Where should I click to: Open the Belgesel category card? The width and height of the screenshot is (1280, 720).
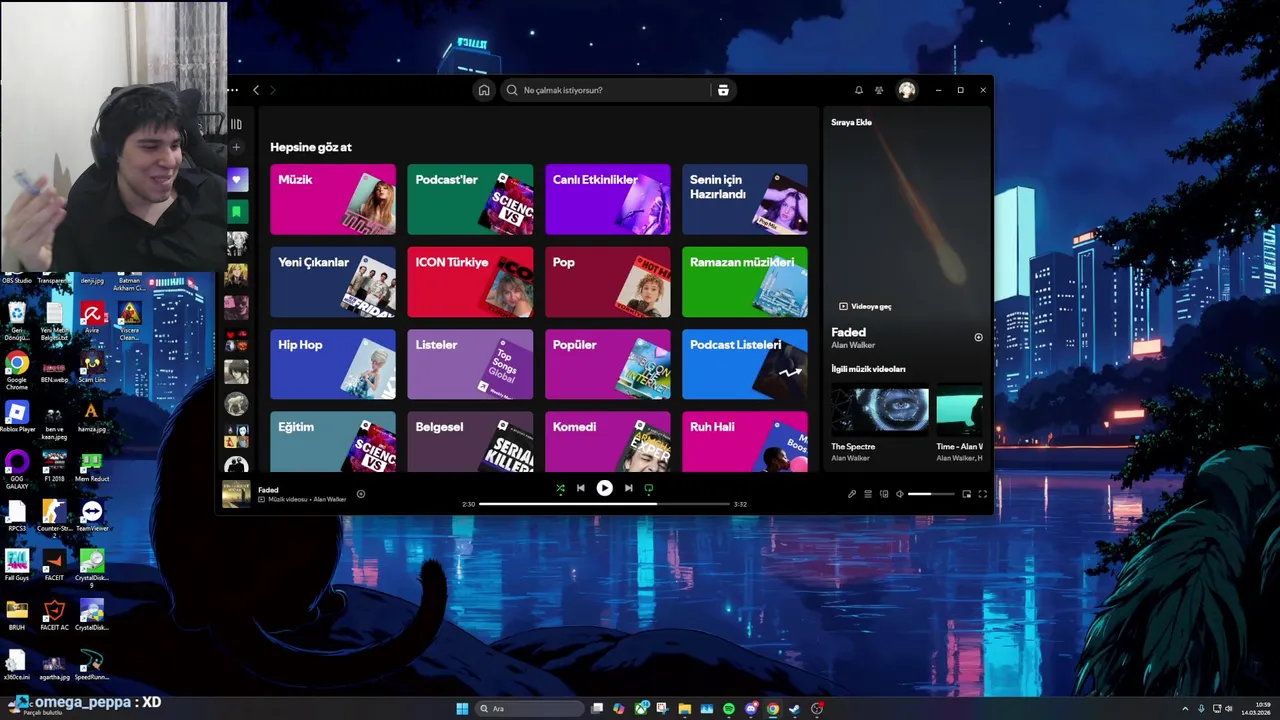(x=470, y=441)
